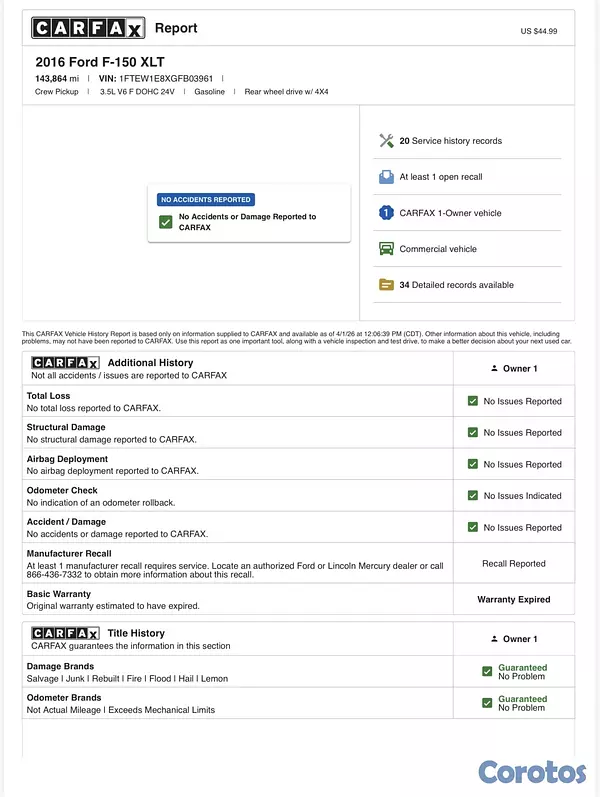Click the blue 1-Owner badge icon
Viewport: 600px width, 797px height.
[x=386, y=212]
